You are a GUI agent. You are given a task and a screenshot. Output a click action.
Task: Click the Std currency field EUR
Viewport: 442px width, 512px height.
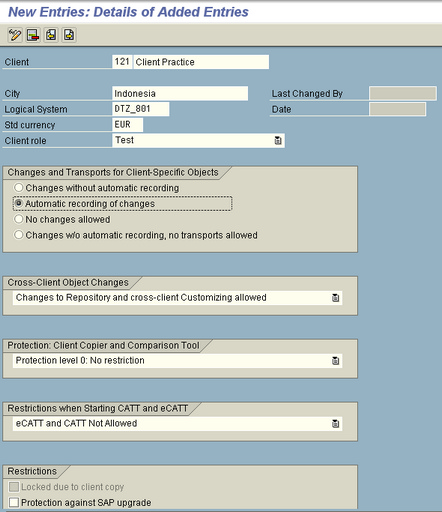pyautogui.click(x=128, y=125)
